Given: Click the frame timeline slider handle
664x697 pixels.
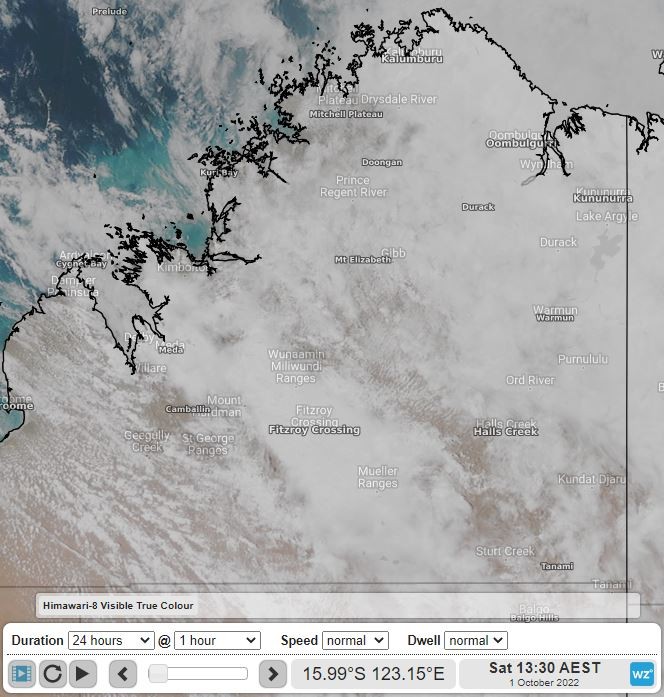Looking at the screenshot, I should [x=158, y=673].
